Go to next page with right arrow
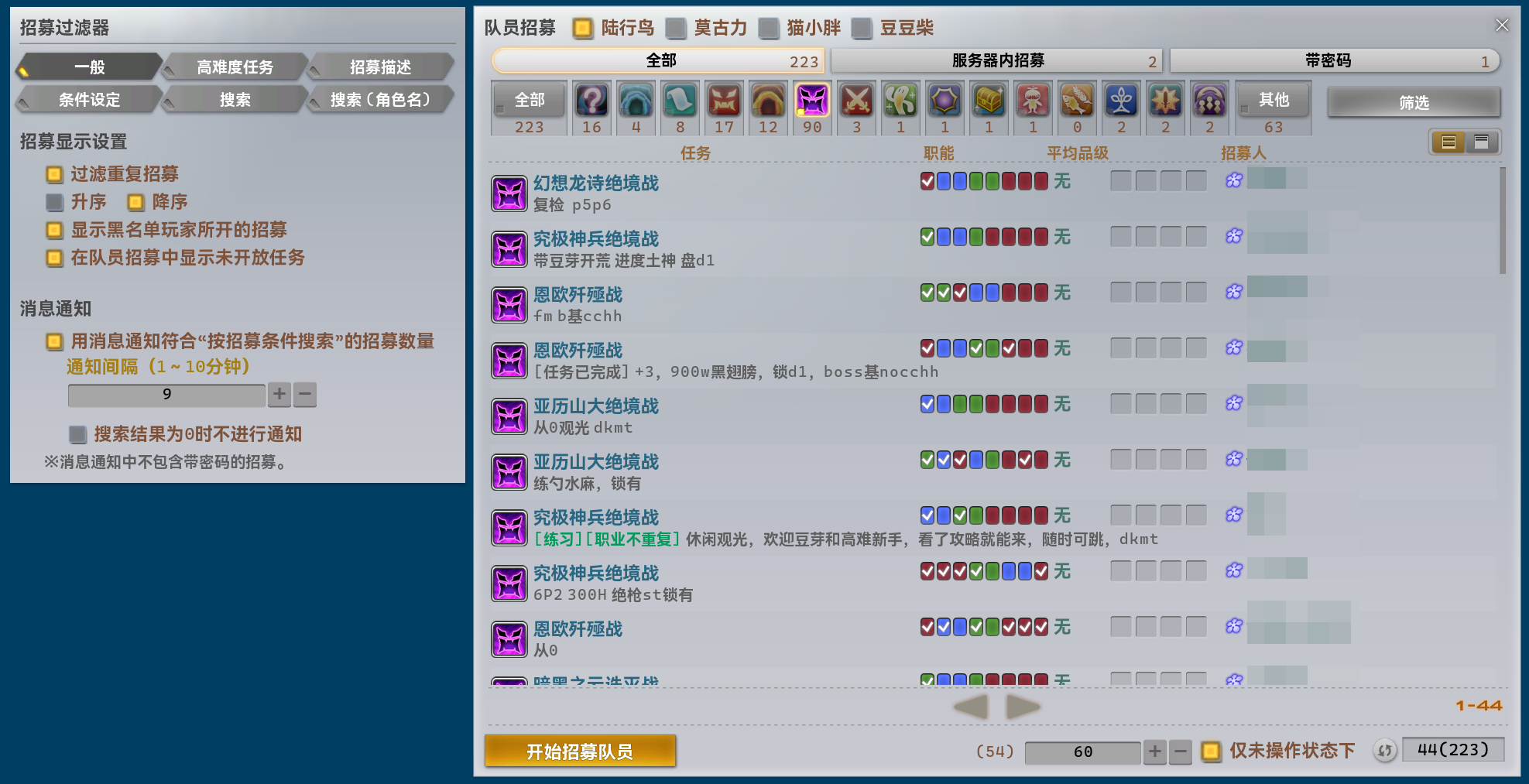Viewport: 1529px width, 784px height. (1023, 707)
